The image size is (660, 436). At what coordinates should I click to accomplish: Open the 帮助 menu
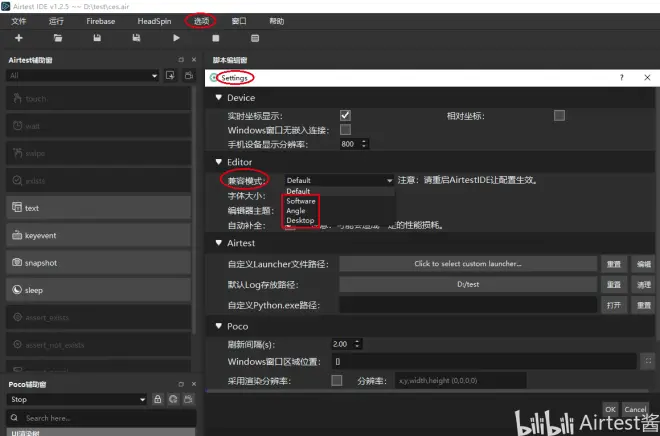(x=277, y=21)
